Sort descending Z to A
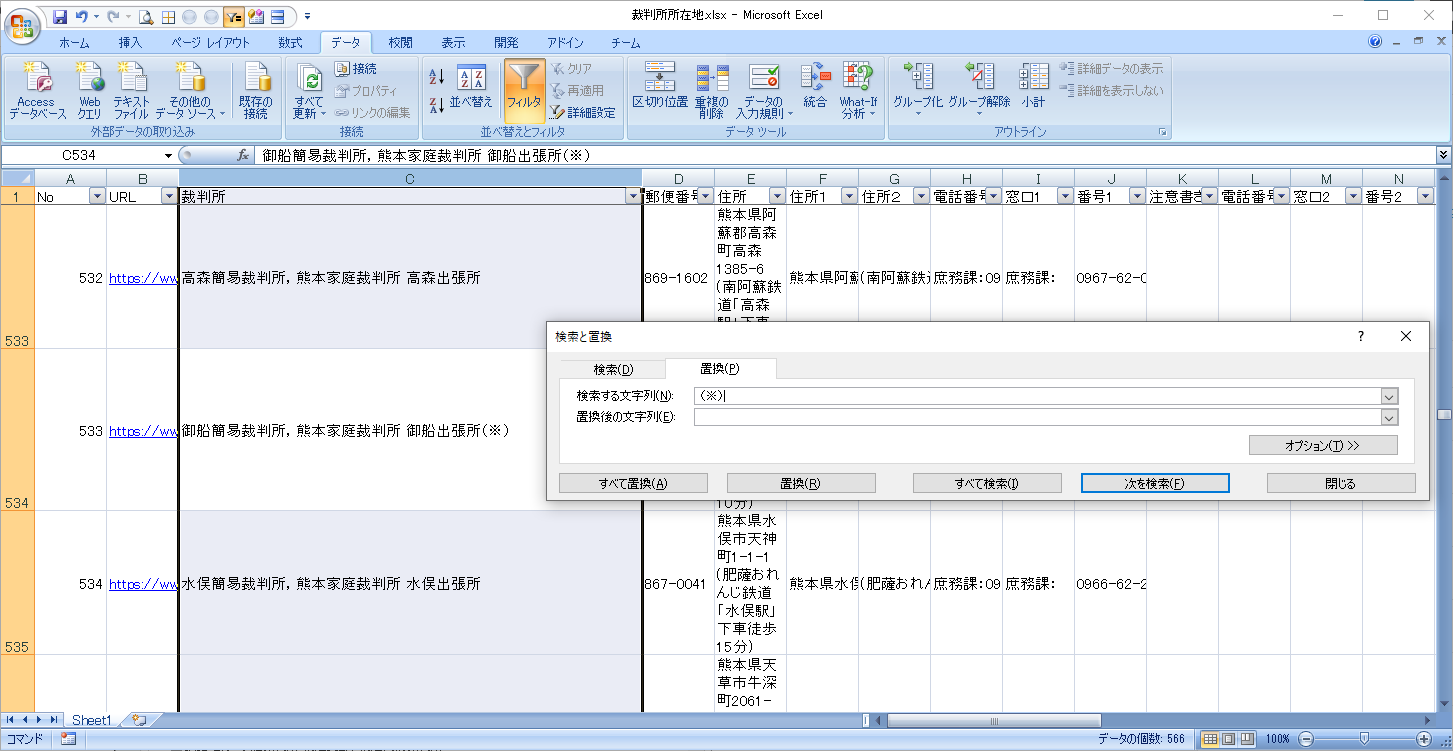 coord(437,105)
